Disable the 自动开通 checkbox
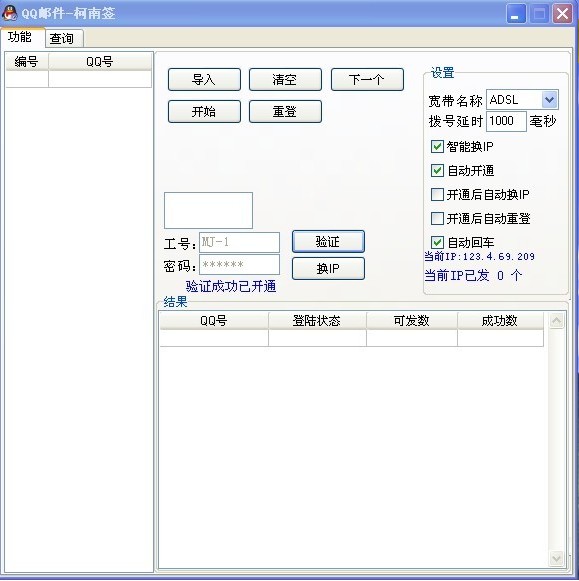The image size is (579, 581). (x=437, y=170)
